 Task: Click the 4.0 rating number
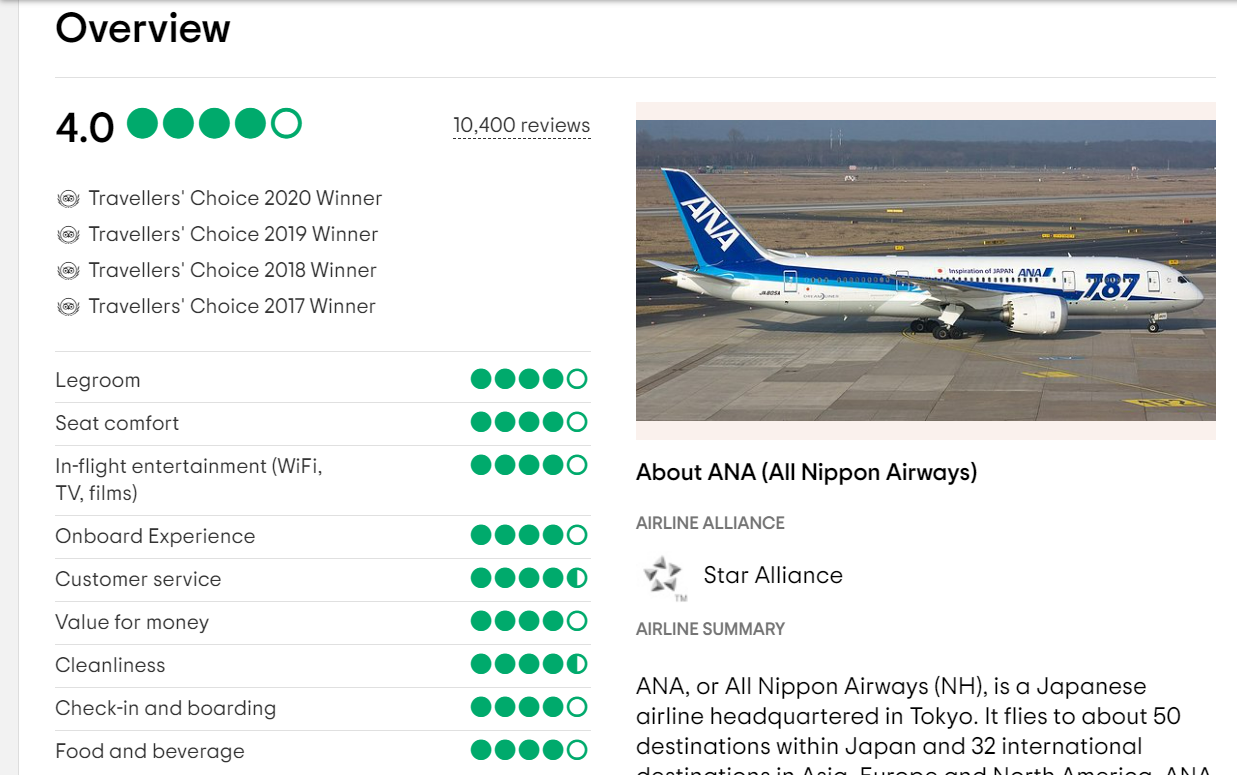click(x=85, y=128)
